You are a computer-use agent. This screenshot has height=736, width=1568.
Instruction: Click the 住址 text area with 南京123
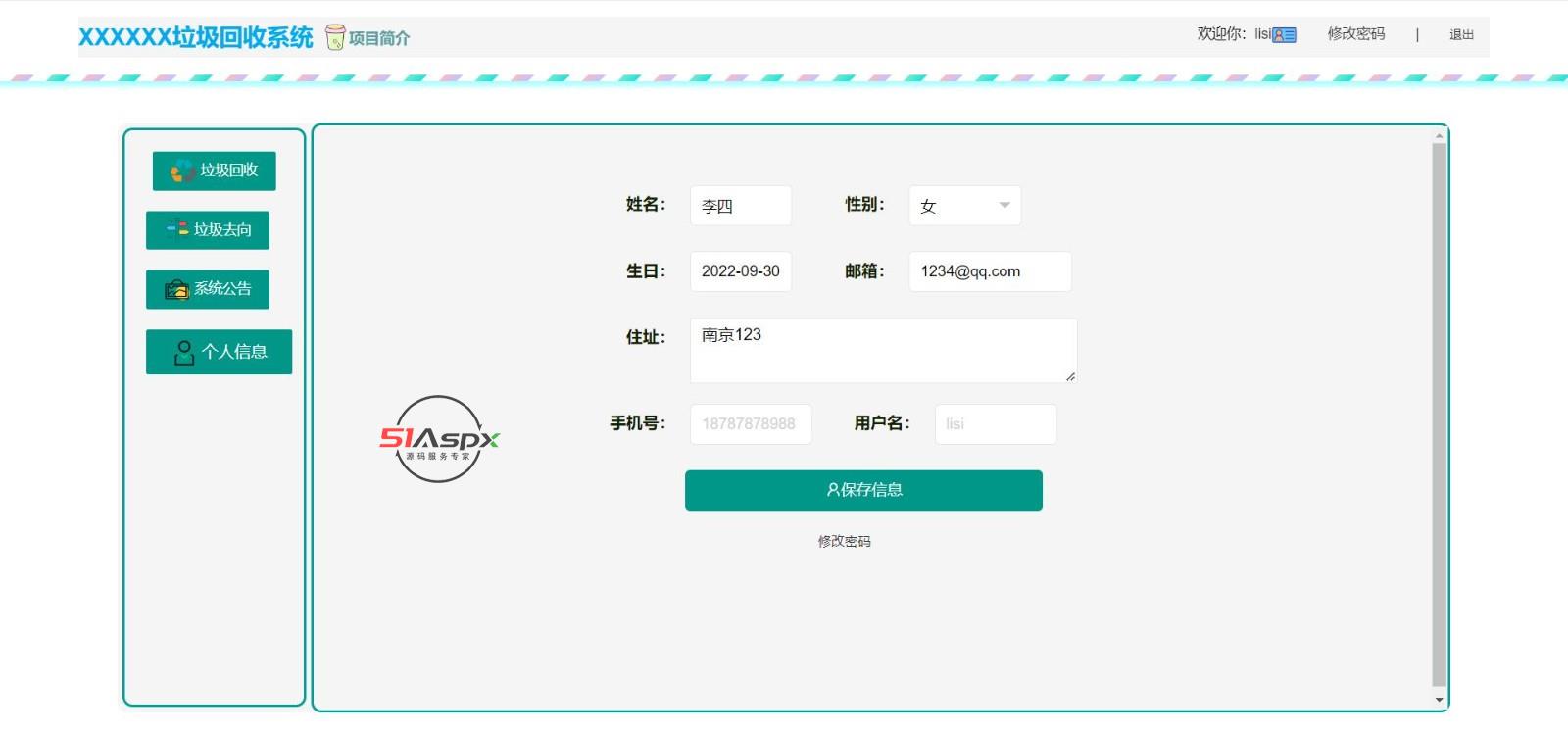[884, 351]
